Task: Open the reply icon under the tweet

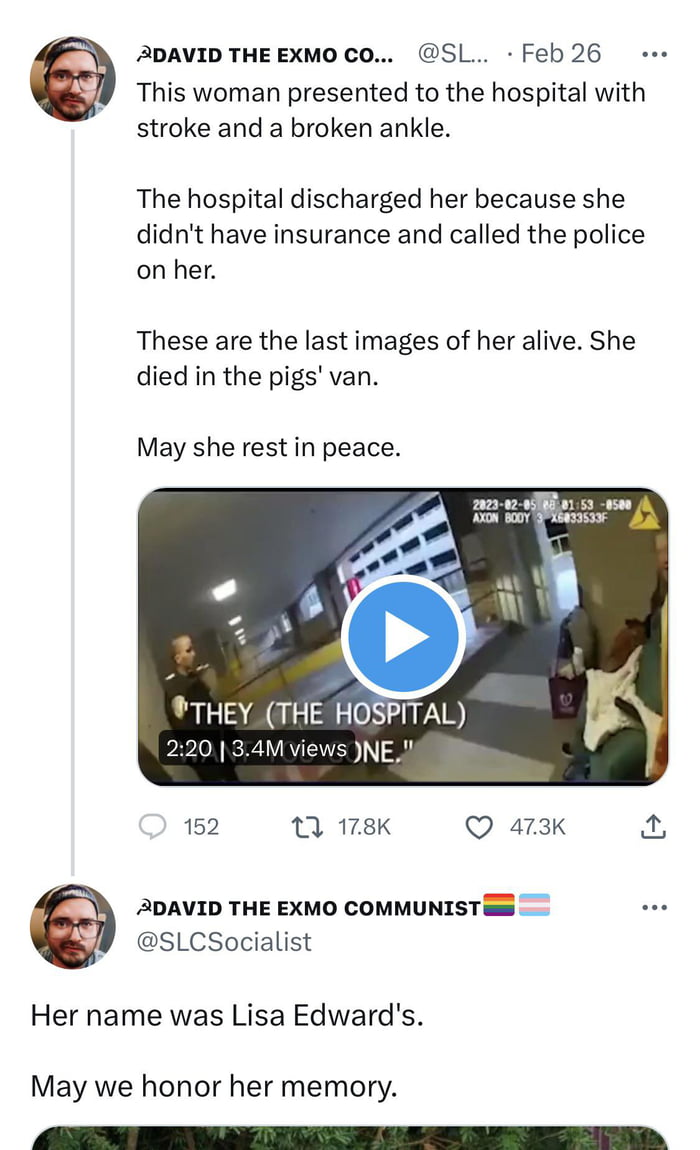Action: click(151, 826)
